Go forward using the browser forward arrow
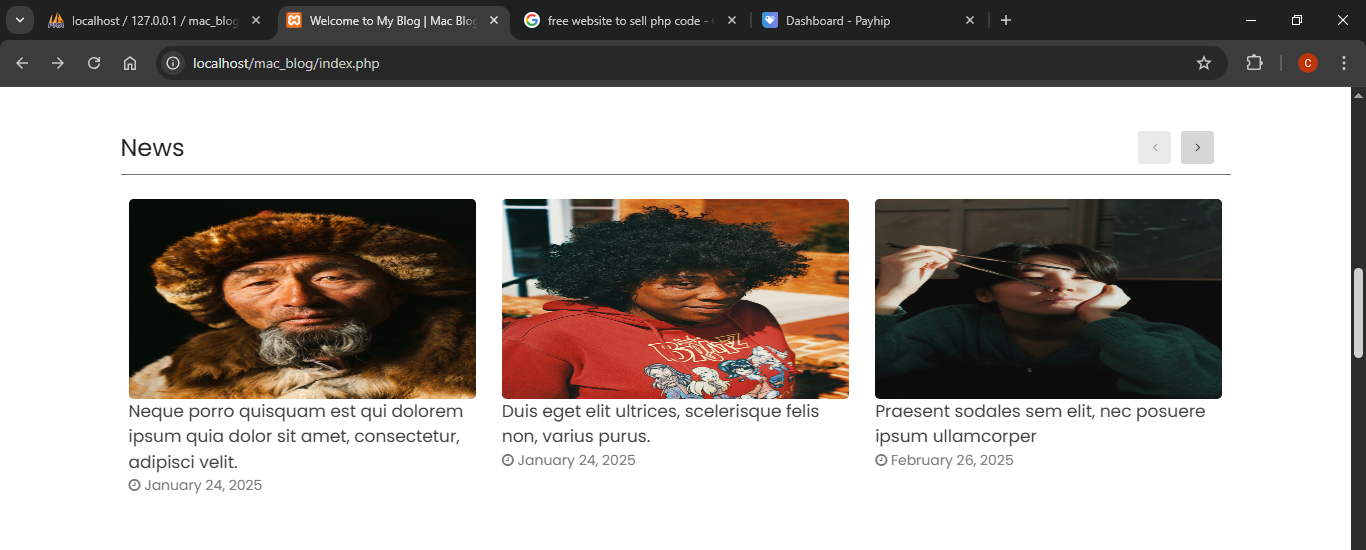 [x=58, y=63]
